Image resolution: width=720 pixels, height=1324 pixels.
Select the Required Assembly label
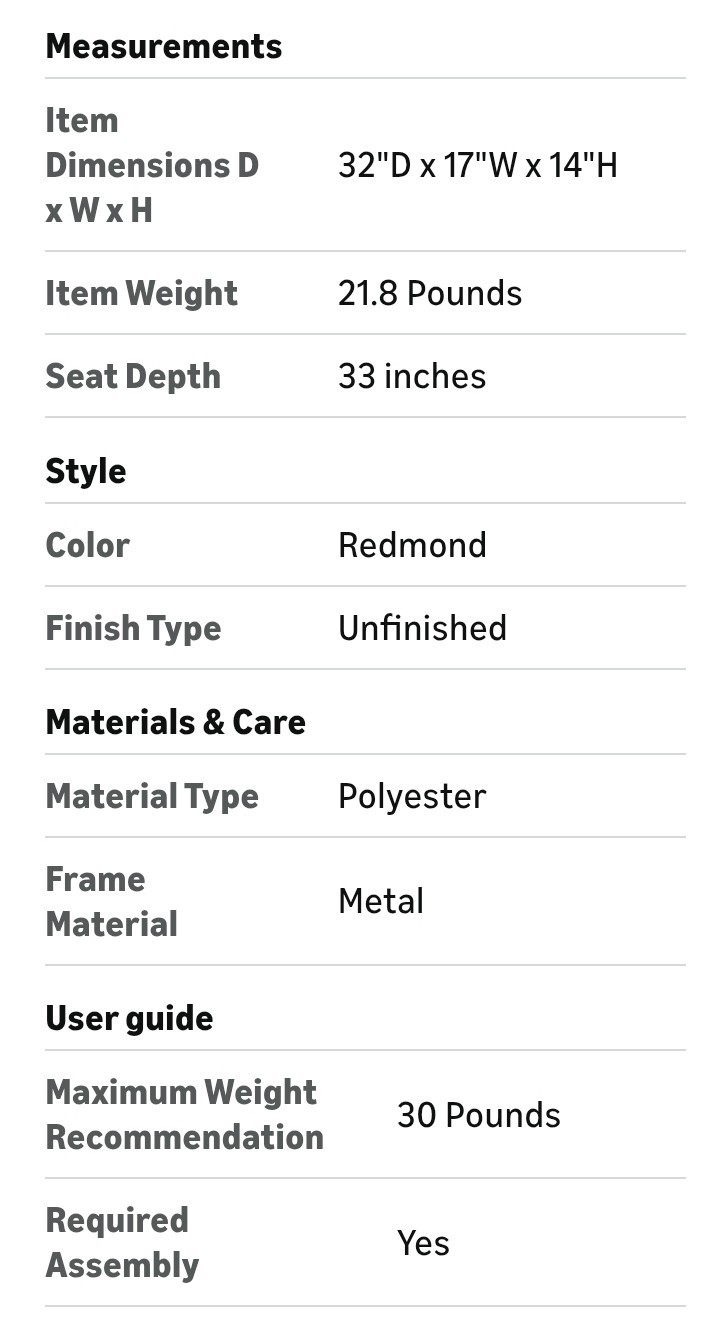(122, 1242)
